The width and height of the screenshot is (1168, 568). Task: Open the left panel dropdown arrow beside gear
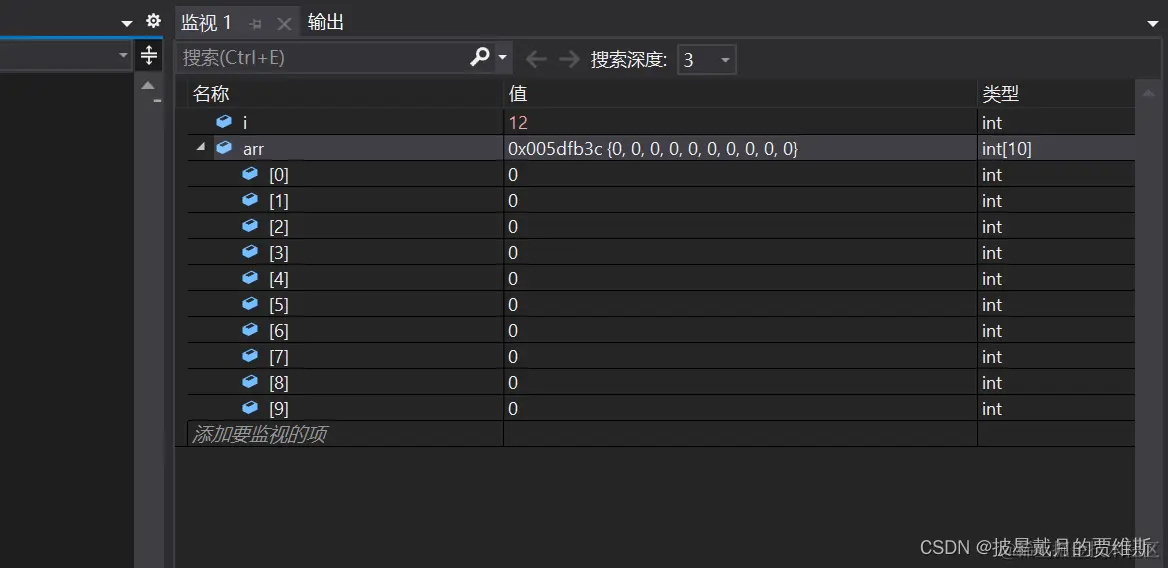pyautogui.click(x=127, y=24)
